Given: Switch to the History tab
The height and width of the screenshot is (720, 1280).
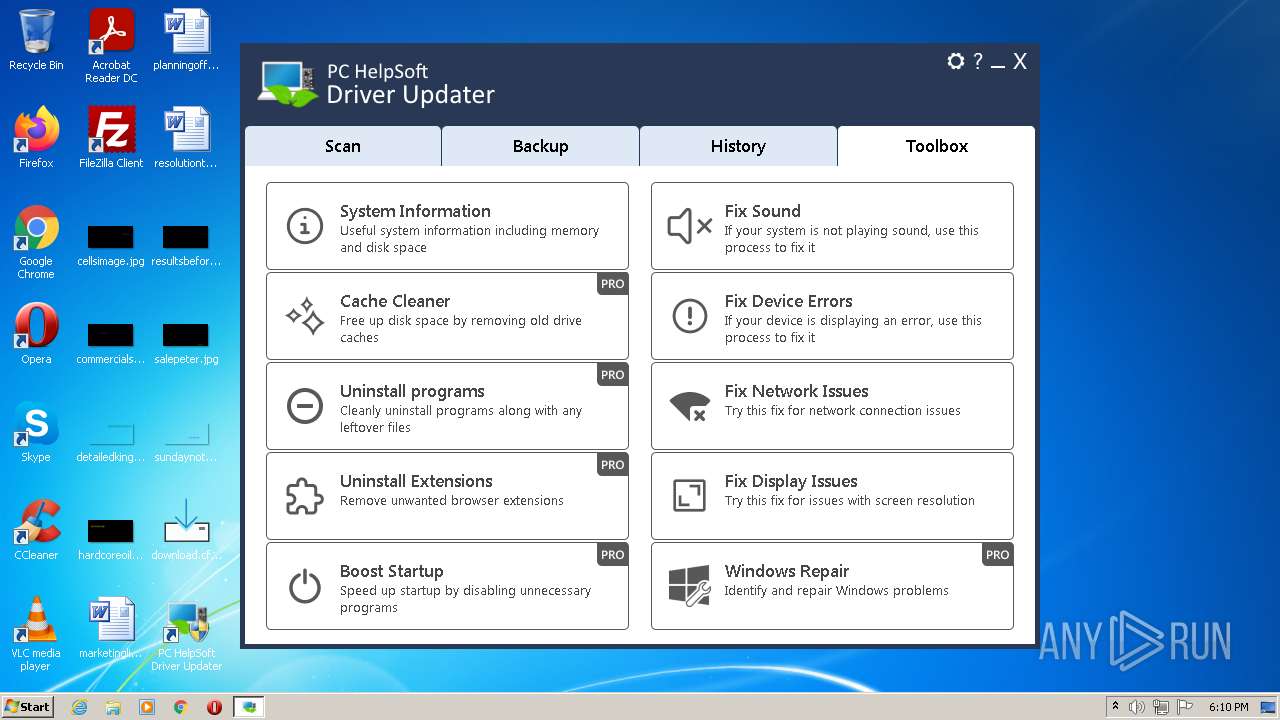Looking at the screenshot, I should point(738,146).
